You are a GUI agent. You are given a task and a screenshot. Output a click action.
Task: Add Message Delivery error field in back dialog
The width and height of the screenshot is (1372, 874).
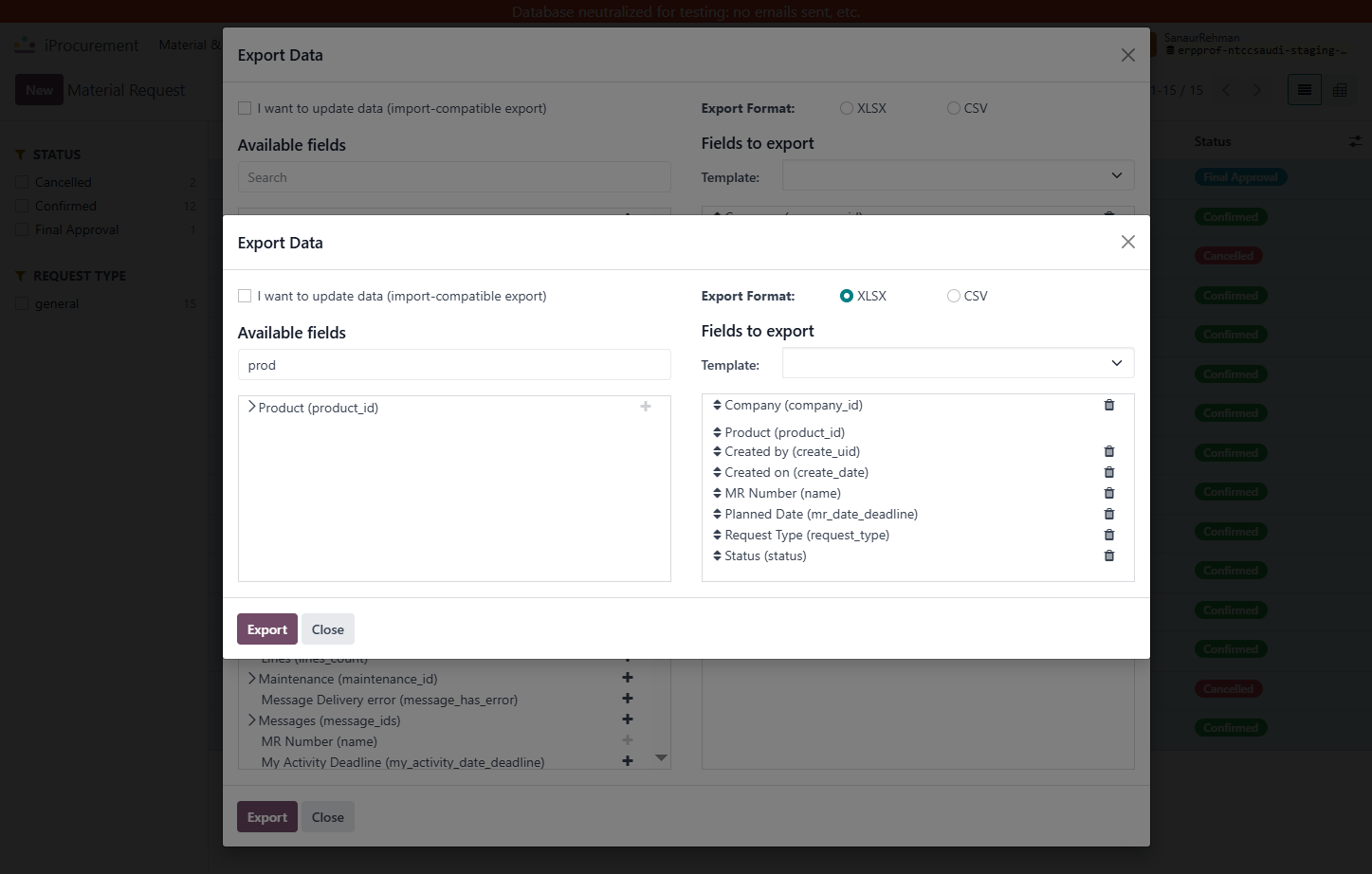point(628,699)
